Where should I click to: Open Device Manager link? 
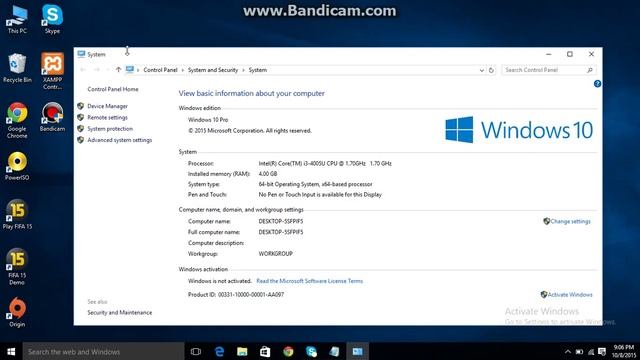(x=107, y=106)
